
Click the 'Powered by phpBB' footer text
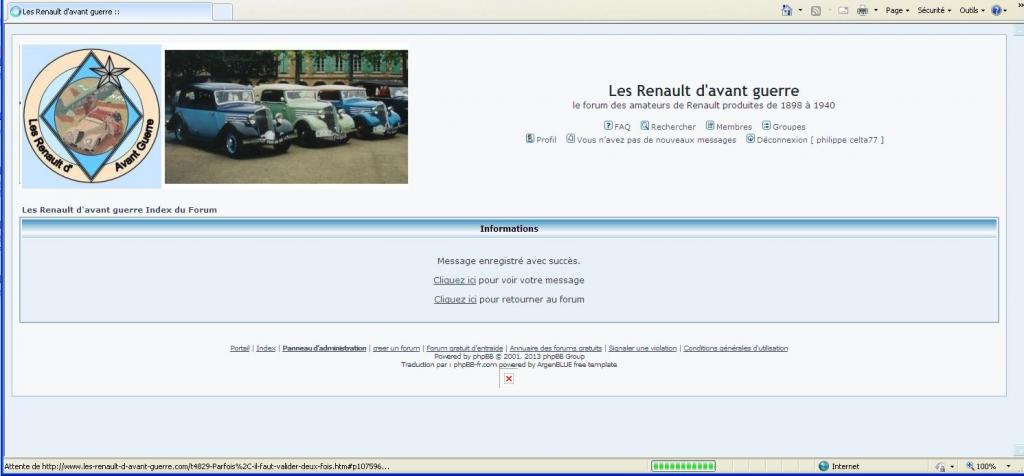coord(509,357)
